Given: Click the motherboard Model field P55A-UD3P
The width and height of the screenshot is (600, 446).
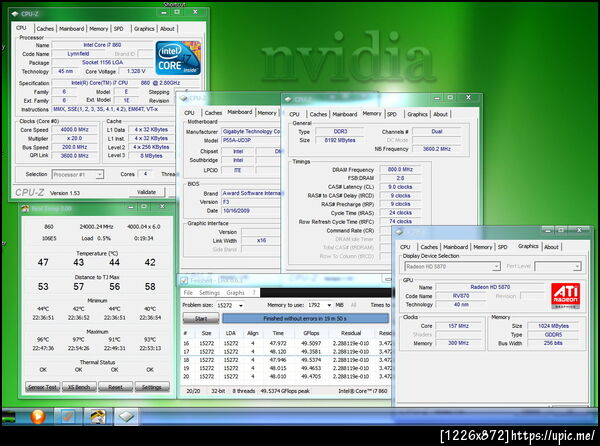Looking at the screenshot, I should 251,140.
